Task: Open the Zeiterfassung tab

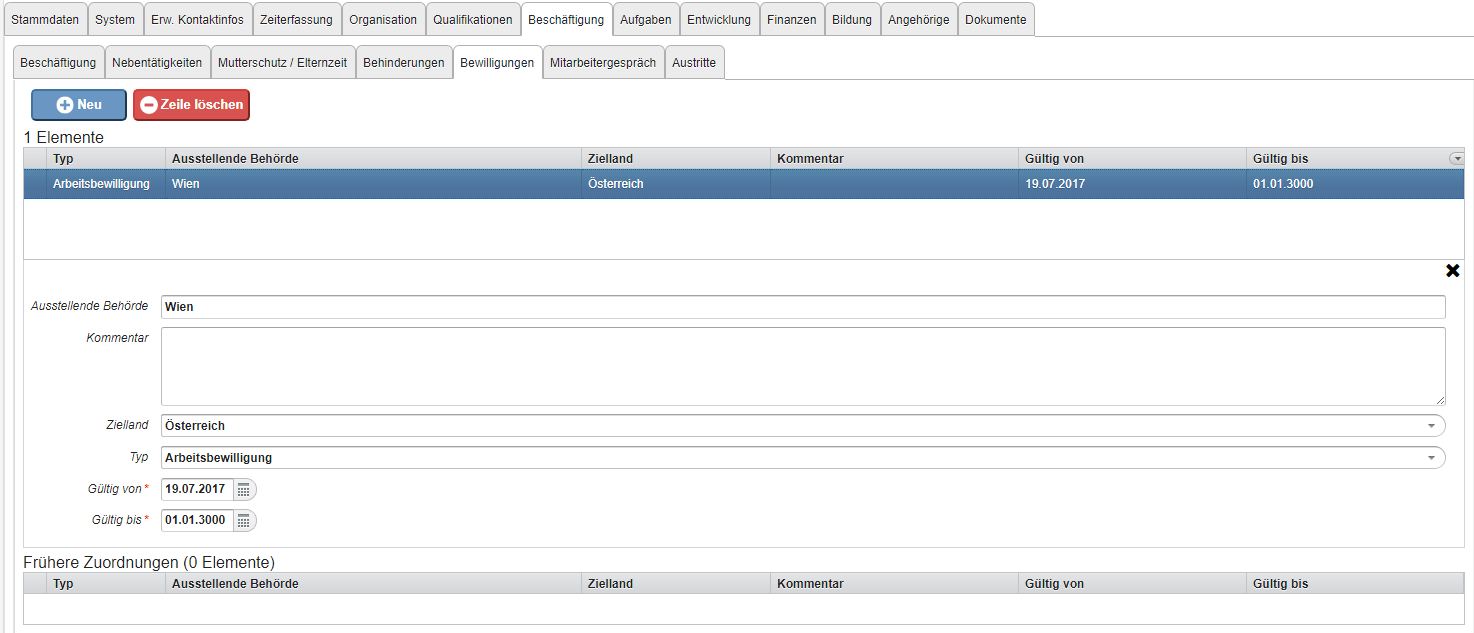Action: coord(296,20)
